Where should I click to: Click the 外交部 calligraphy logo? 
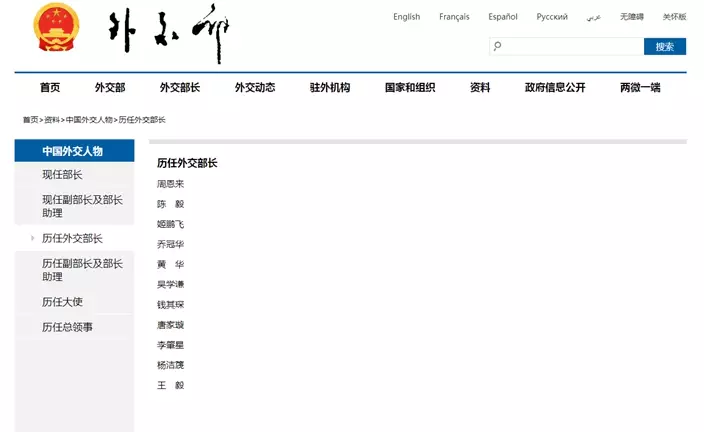click(x=169, y=37)
